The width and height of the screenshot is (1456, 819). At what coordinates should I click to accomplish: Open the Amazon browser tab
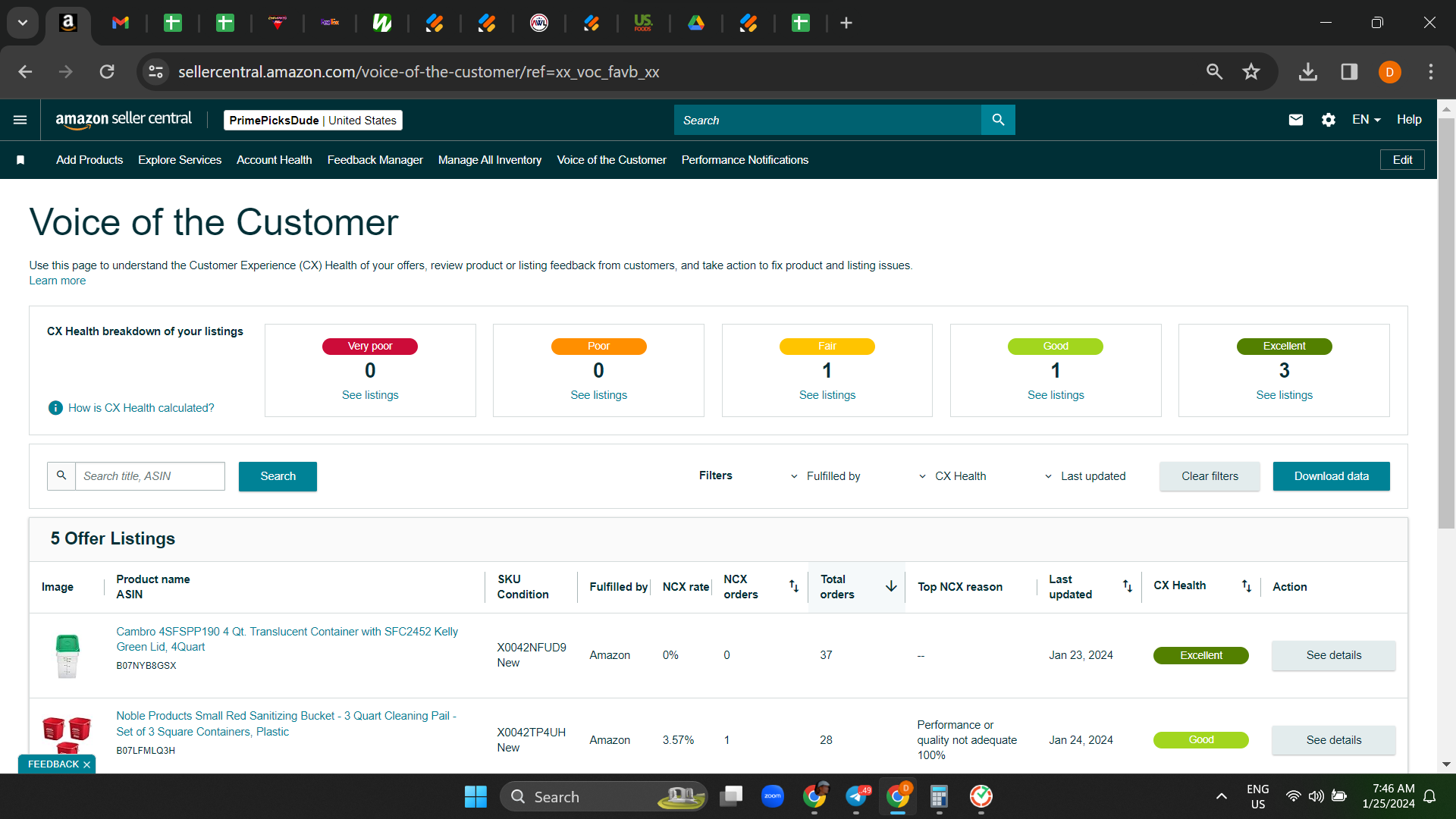coord(68,24)
